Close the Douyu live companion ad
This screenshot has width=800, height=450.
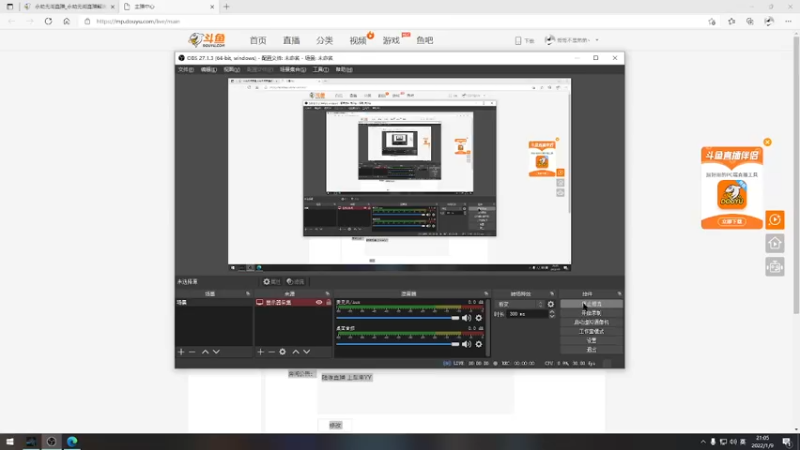tap(767, 142)
